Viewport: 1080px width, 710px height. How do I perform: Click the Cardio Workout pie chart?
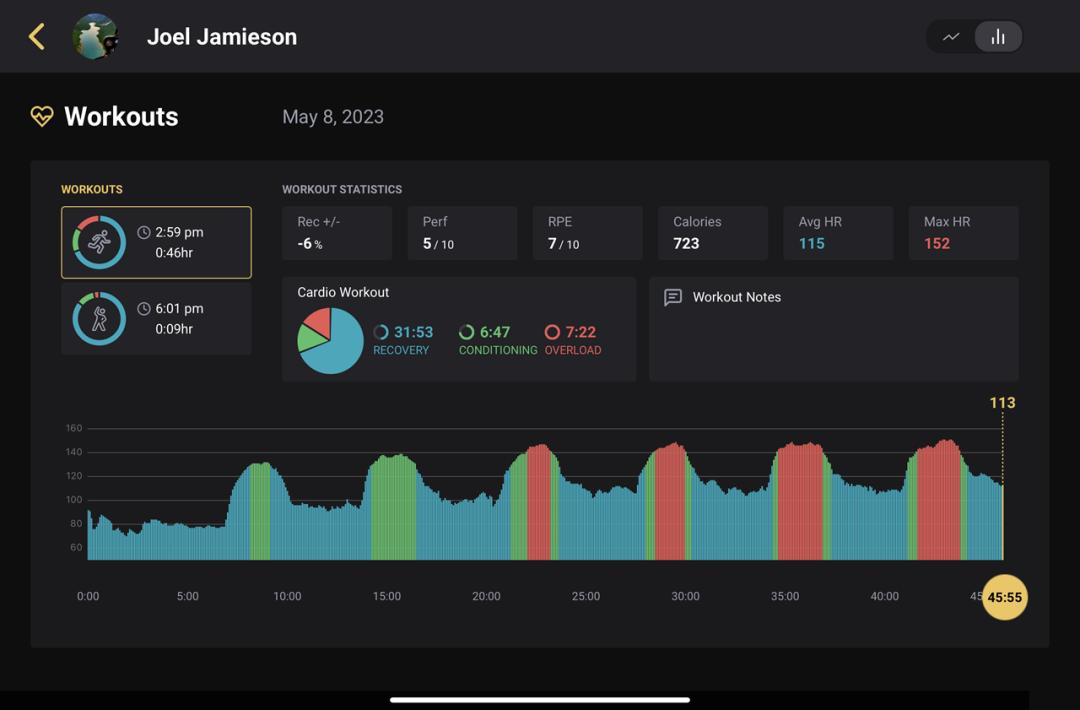click(x=330, y=340)
